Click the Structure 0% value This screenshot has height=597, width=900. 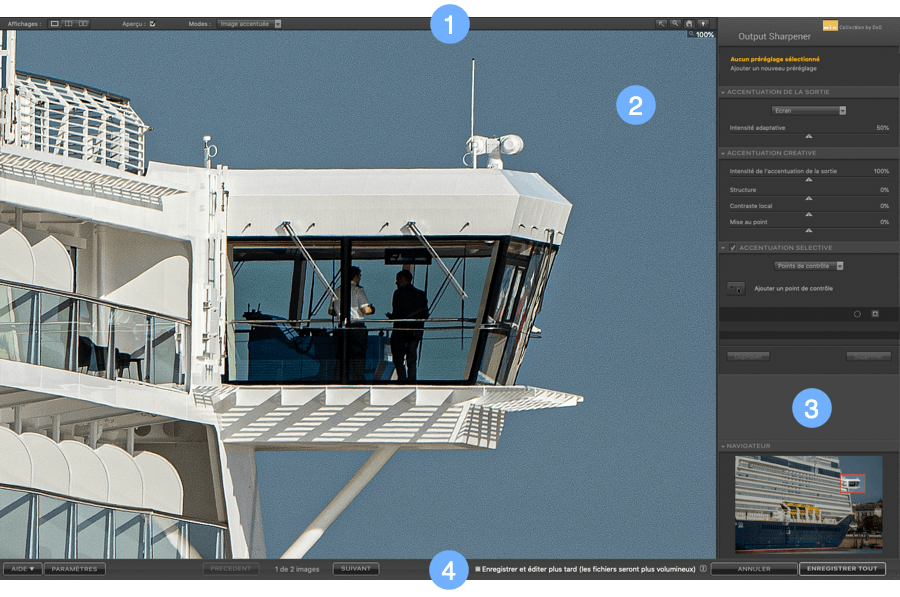point(884,190)
